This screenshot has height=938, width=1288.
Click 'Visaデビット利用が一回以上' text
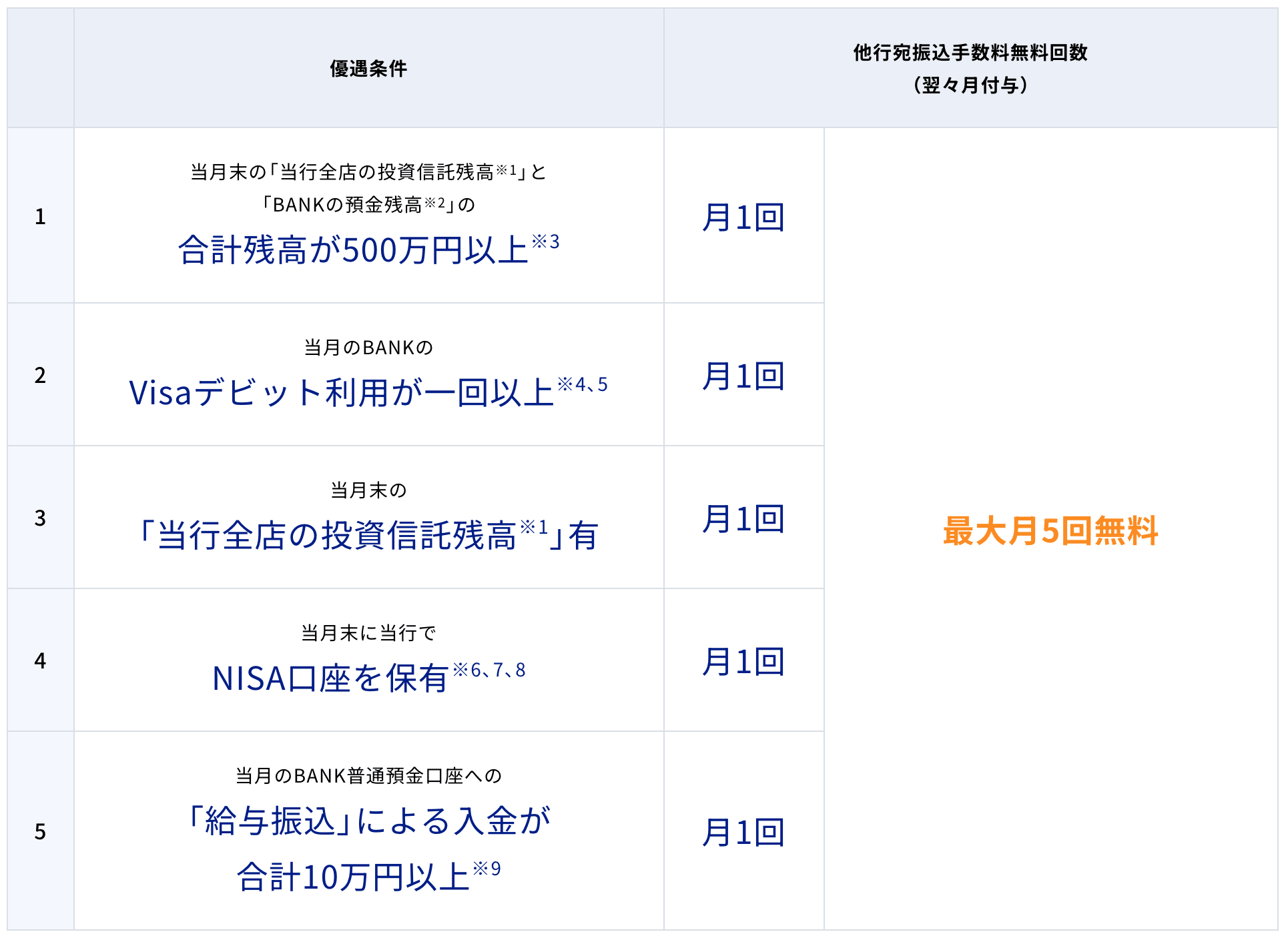coord(341,393)
